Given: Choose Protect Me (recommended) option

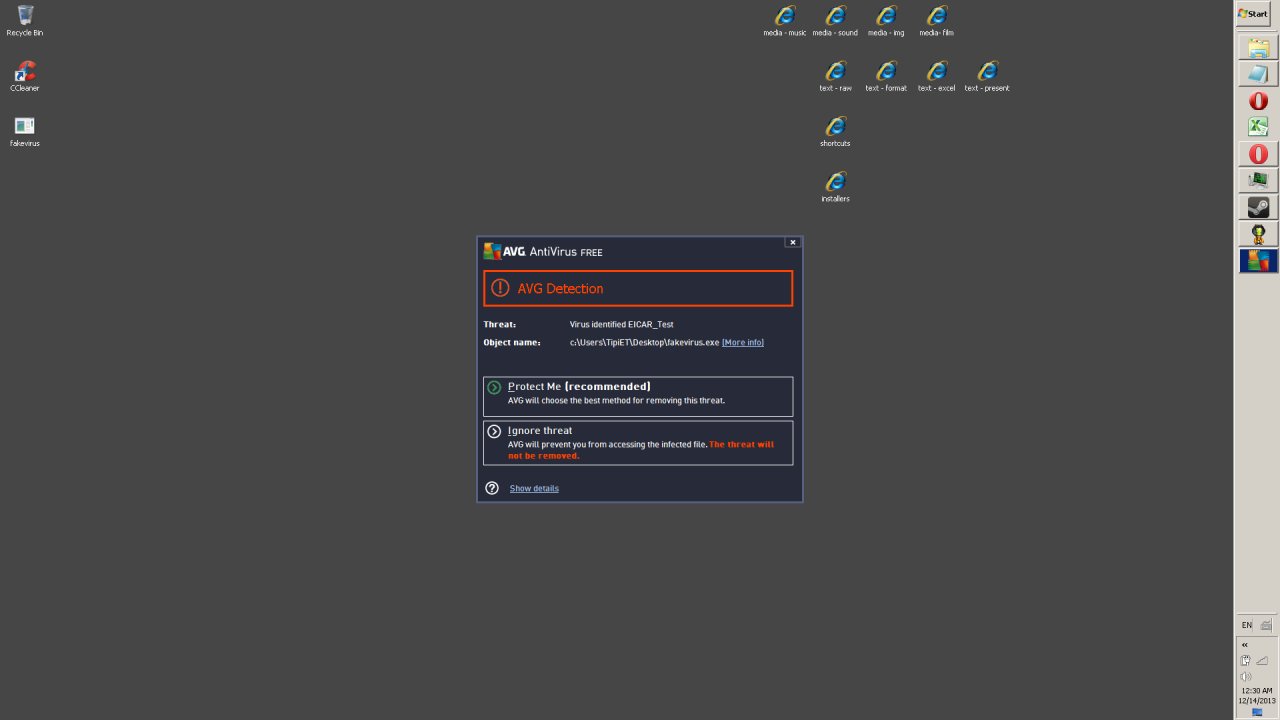Looking at the screenshot, I should tap(638, 396).
